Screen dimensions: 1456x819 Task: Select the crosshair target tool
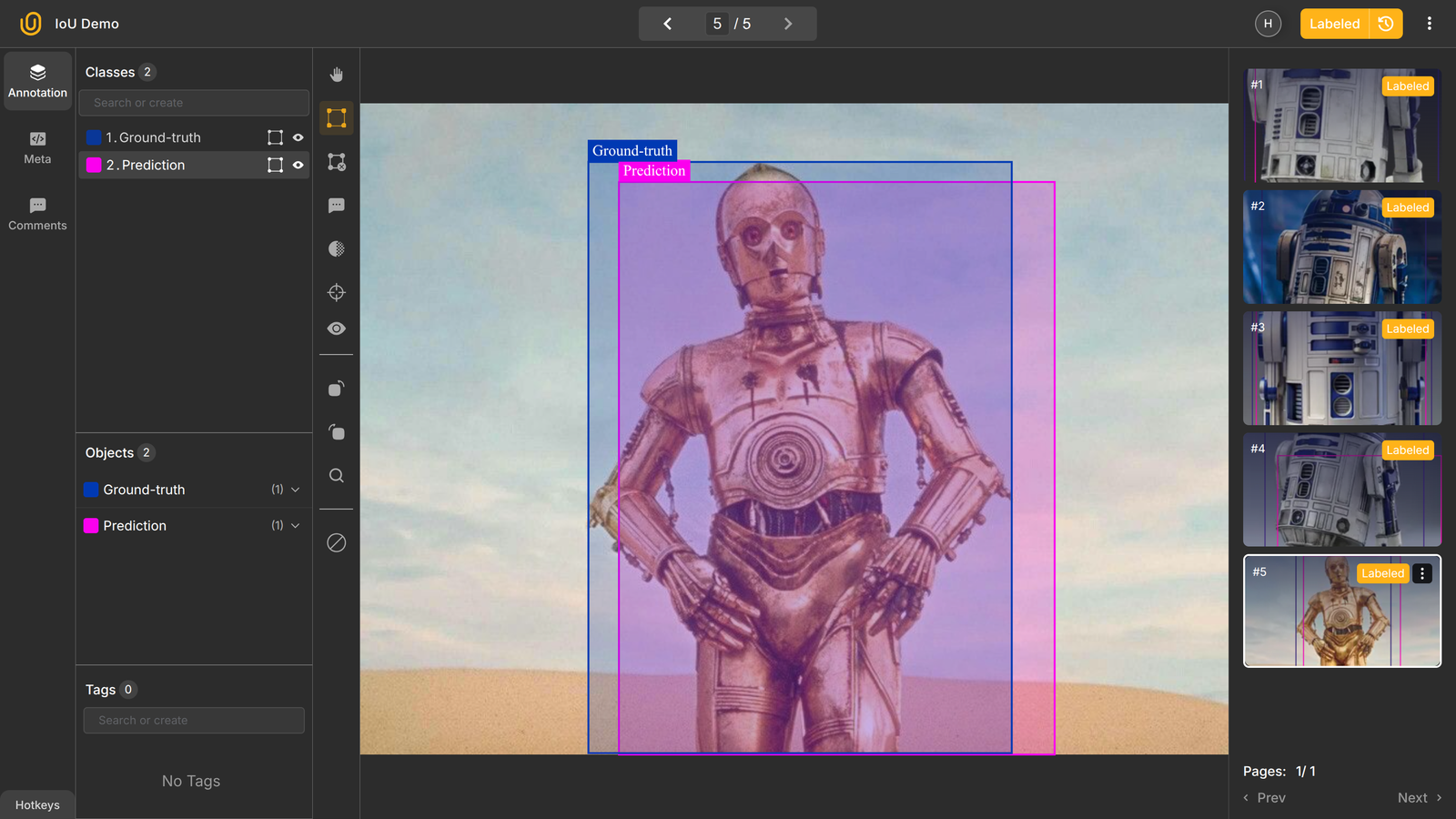point(337,292)
